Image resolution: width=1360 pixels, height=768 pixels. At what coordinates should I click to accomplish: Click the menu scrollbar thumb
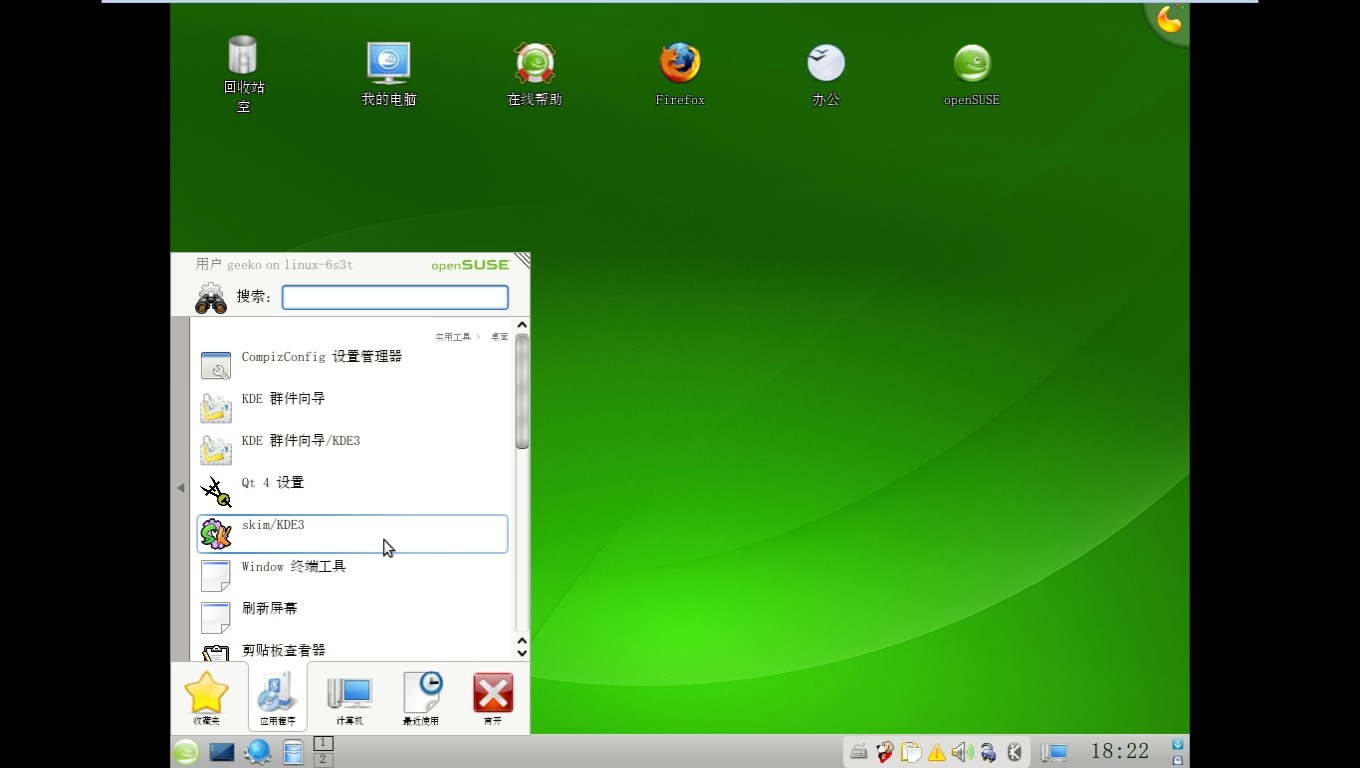522,392
